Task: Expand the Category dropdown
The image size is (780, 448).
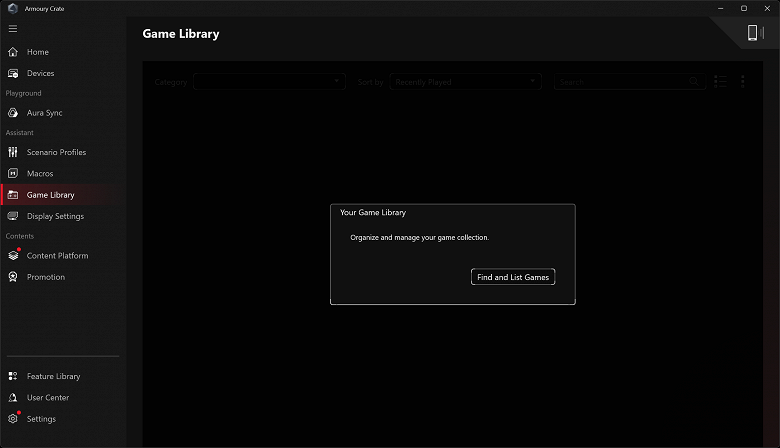Action: click(x=269, y=82)
